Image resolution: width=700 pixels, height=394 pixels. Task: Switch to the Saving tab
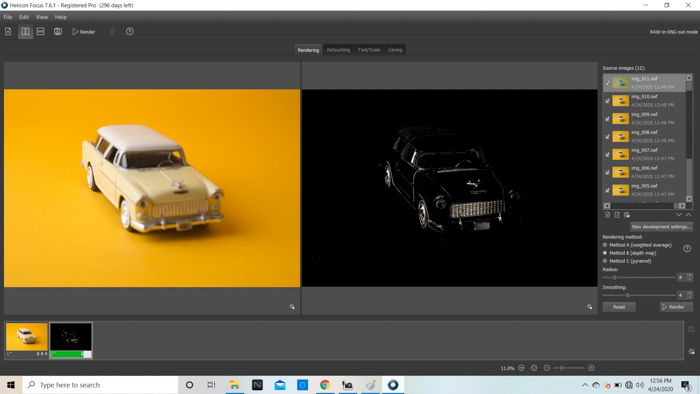click(395, 50)
